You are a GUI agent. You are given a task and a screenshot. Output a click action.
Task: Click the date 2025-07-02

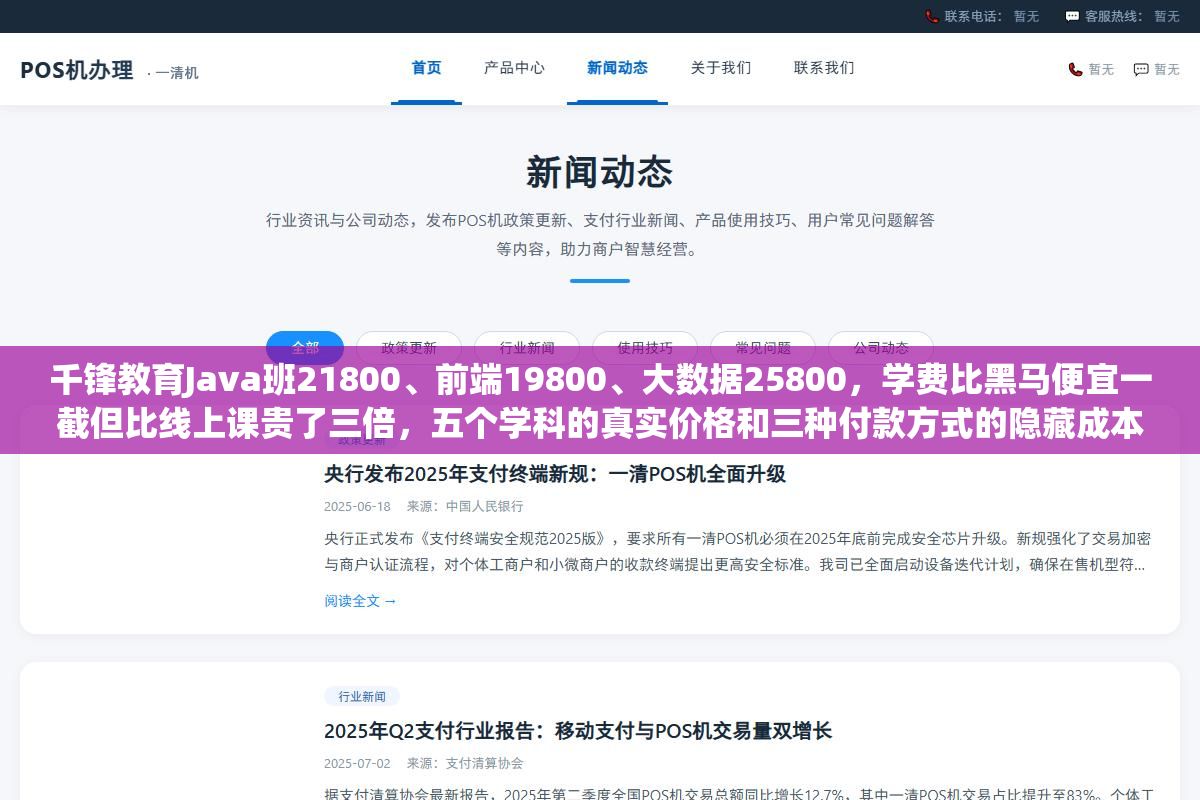(x=357, y=763)
